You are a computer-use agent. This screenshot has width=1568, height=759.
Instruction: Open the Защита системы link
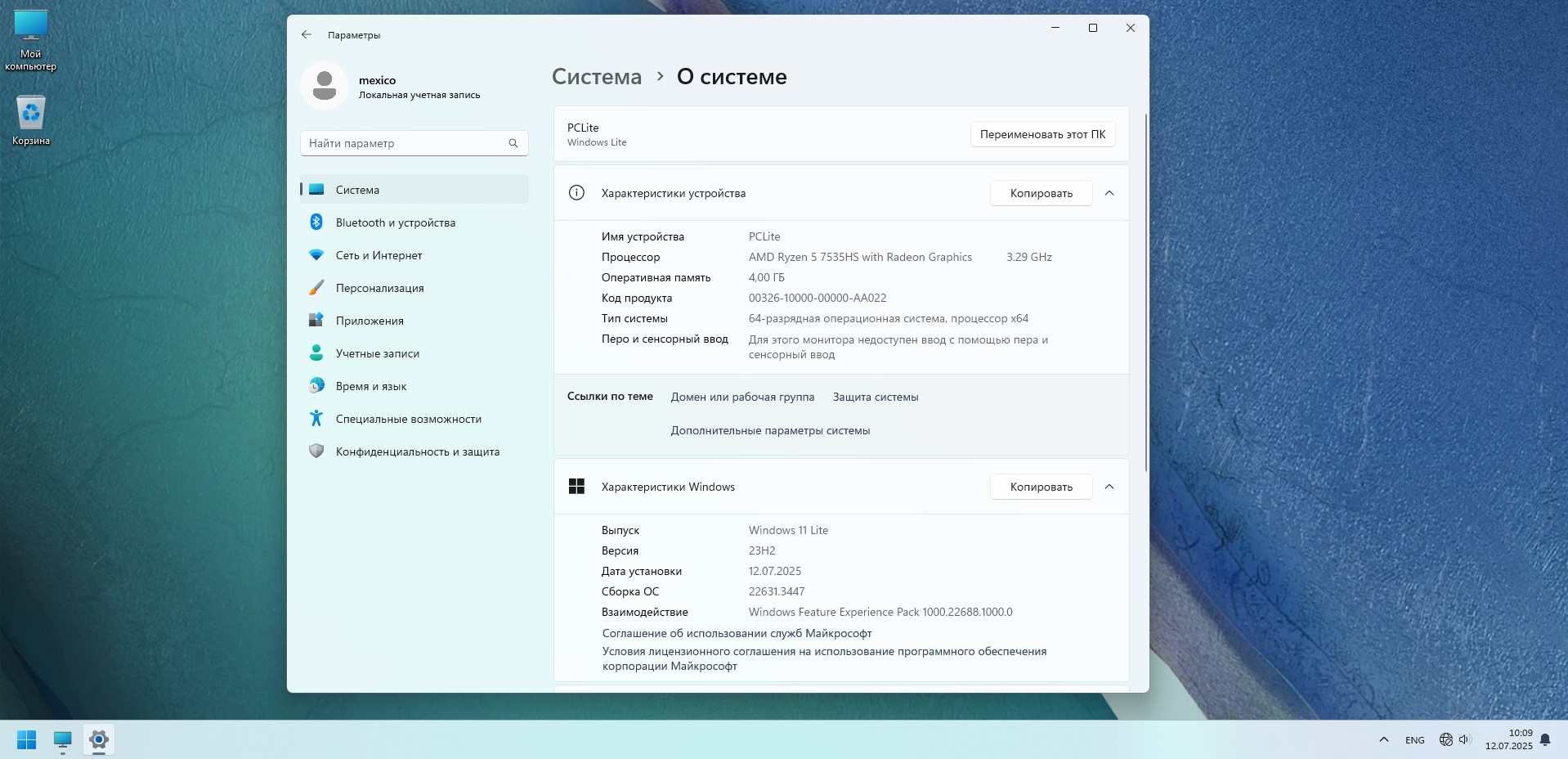pyautogui.click(x=876, y=397)
